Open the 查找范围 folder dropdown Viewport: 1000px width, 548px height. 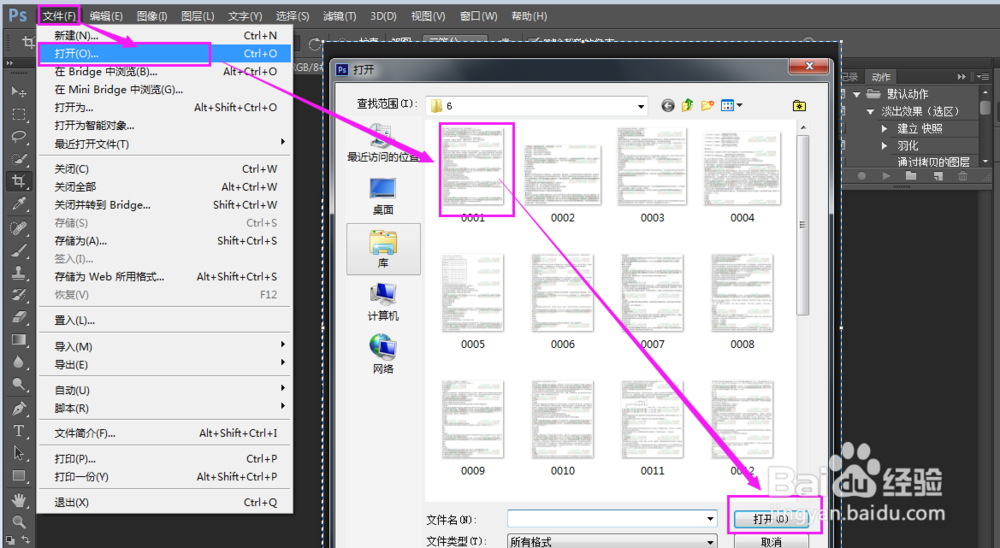click(640, 107)
